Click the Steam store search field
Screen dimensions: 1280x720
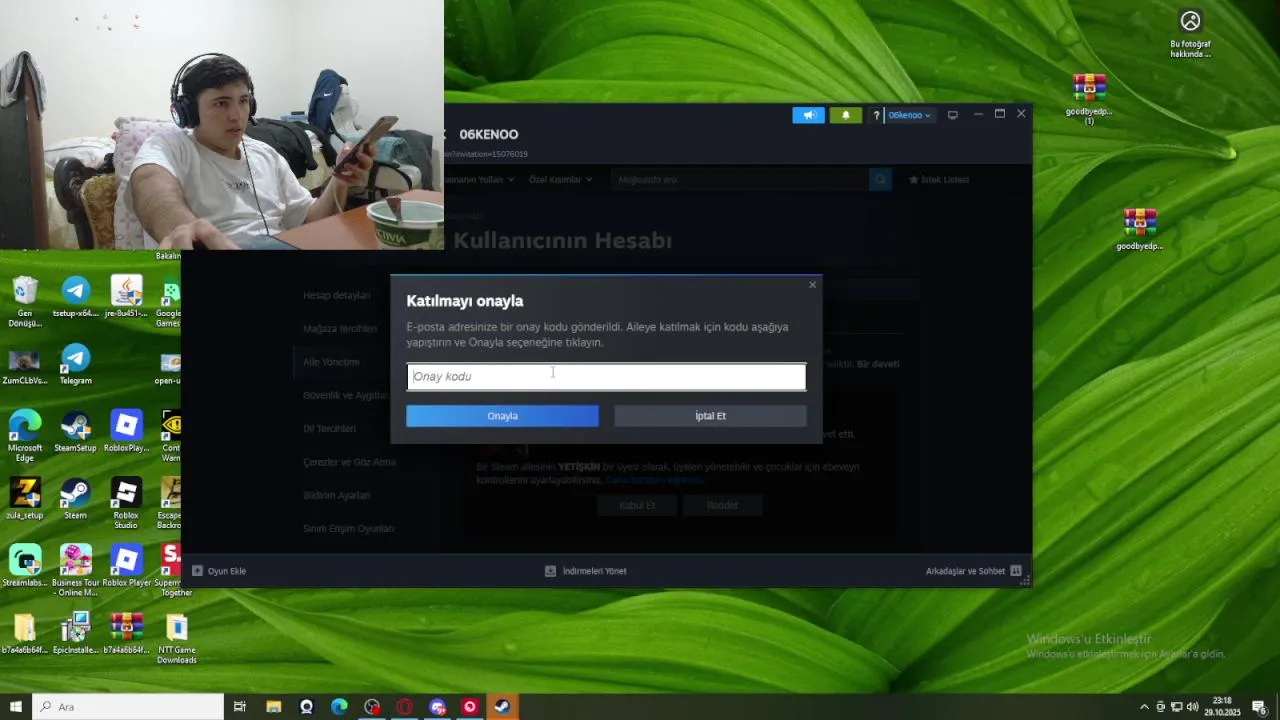click(x=740, y=180)
